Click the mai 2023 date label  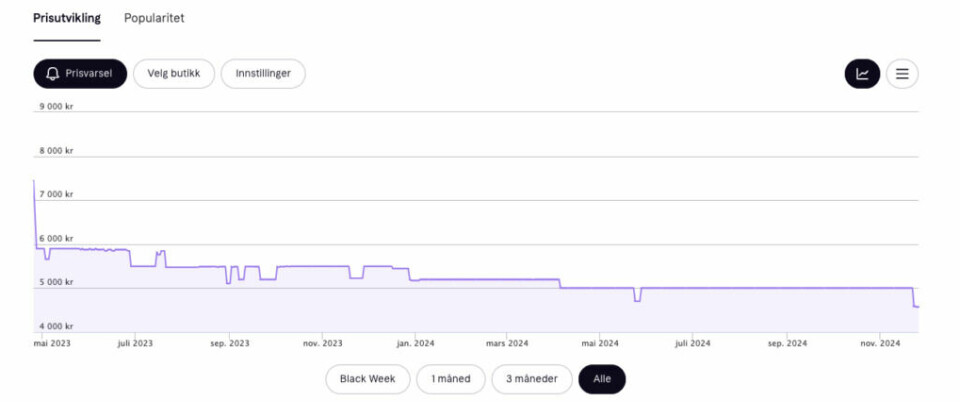tap(52, 344)
